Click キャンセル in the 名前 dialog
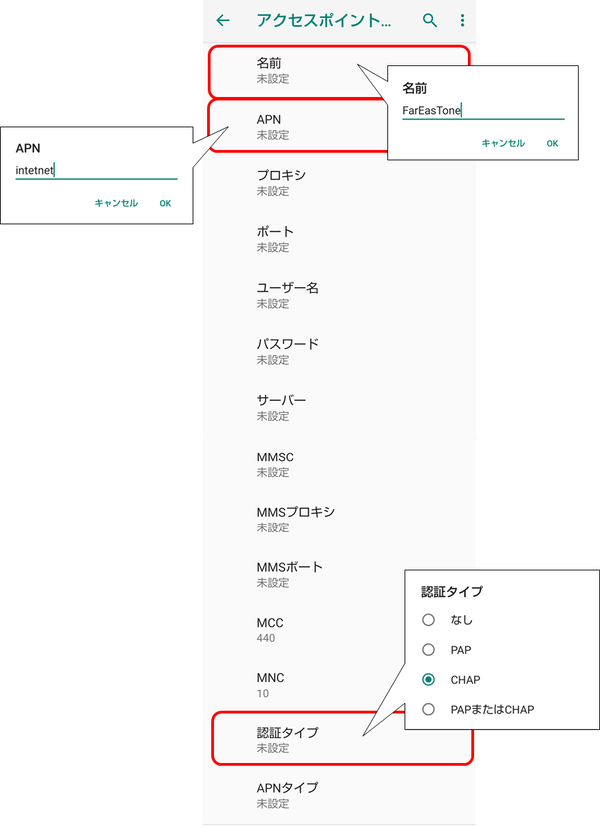This screenshot has width=600, height=827. (503, 143)
